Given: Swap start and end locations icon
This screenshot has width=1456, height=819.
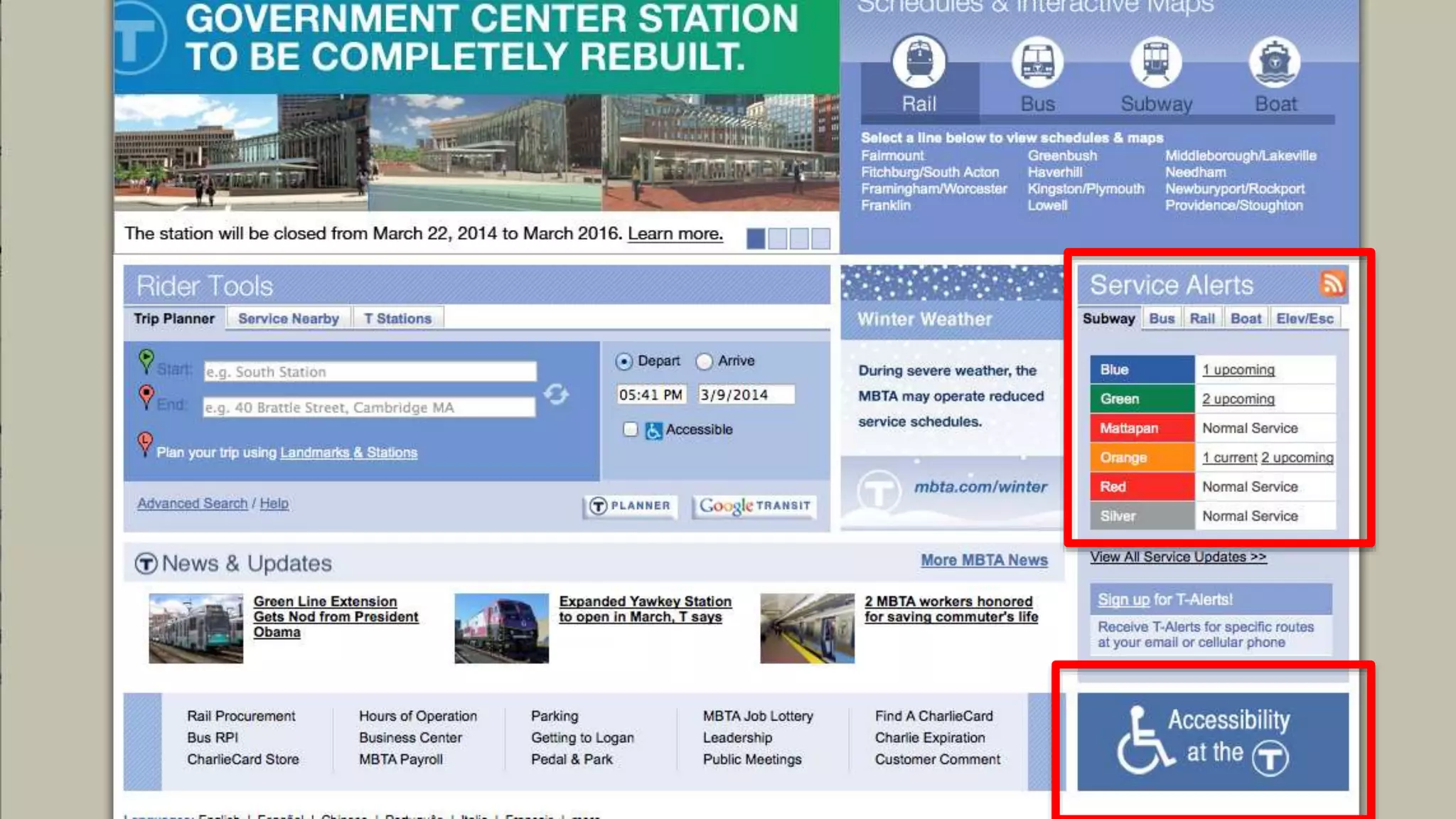Looking at the screenshot, I should click(x=556, y=393).
